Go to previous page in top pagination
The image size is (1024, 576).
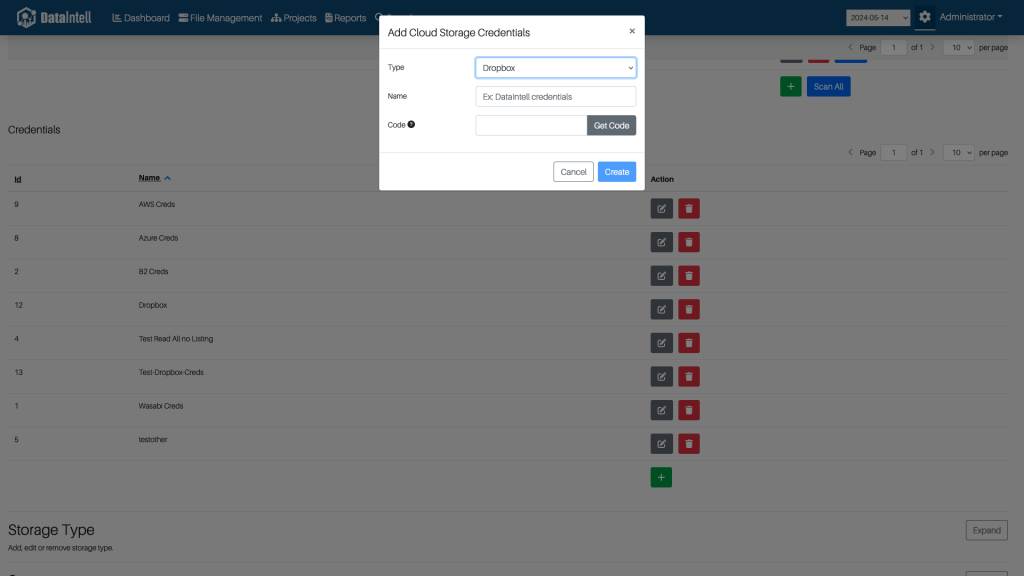click(850, 47)
